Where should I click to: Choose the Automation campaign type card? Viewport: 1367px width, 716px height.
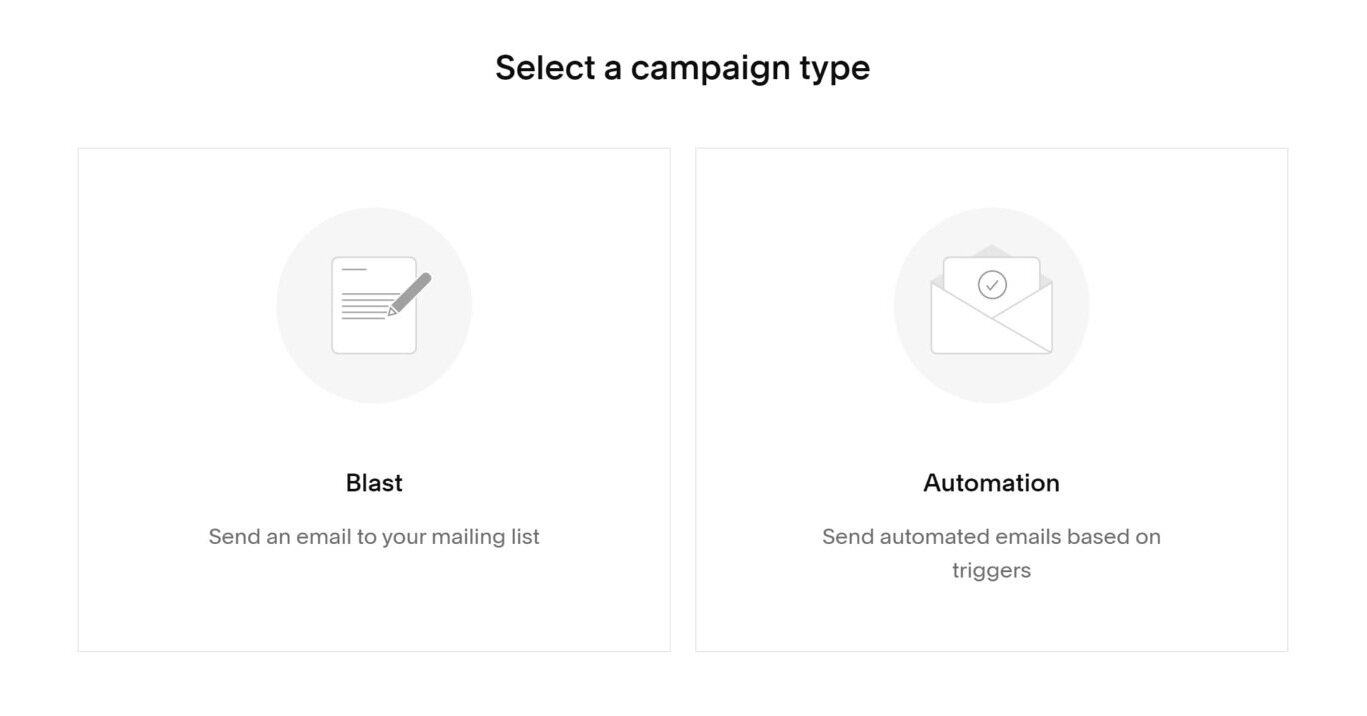pos(991,400)
